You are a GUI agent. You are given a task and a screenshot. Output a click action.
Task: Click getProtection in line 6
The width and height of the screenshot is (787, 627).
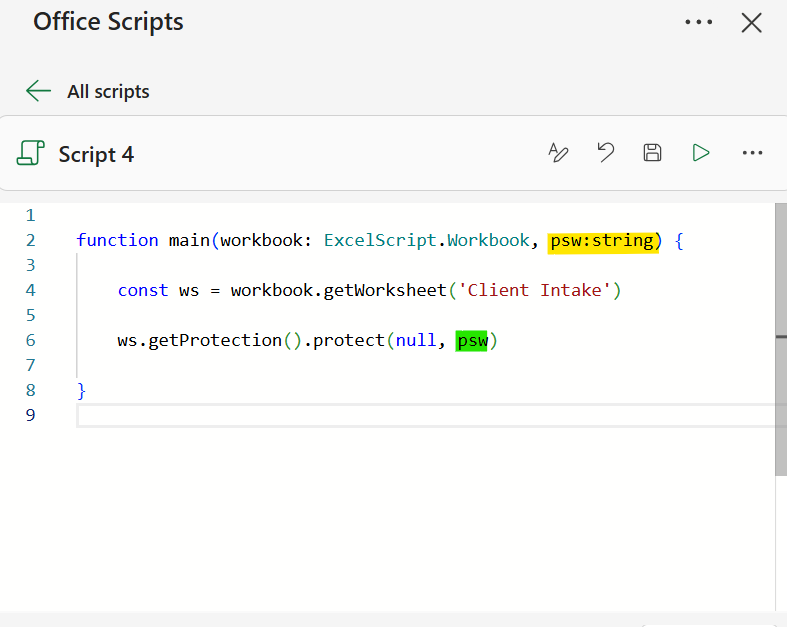pos(215,340)
